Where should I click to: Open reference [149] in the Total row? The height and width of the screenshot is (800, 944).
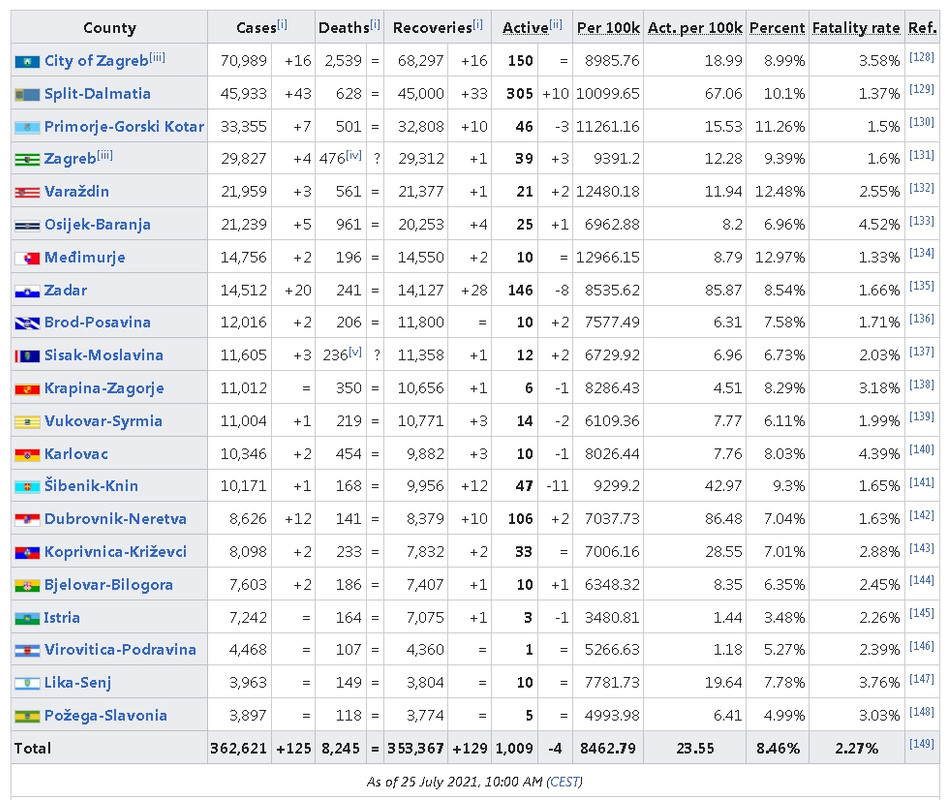921,743
